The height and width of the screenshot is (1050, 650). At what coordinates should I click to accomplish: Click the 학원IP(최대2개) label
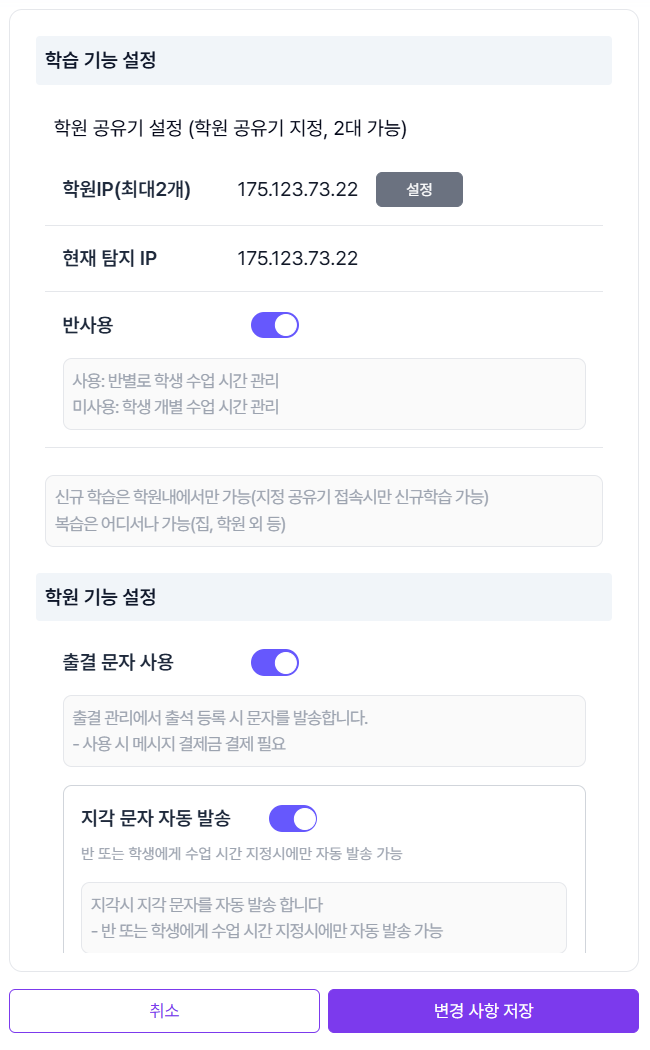tap(125, 189)
